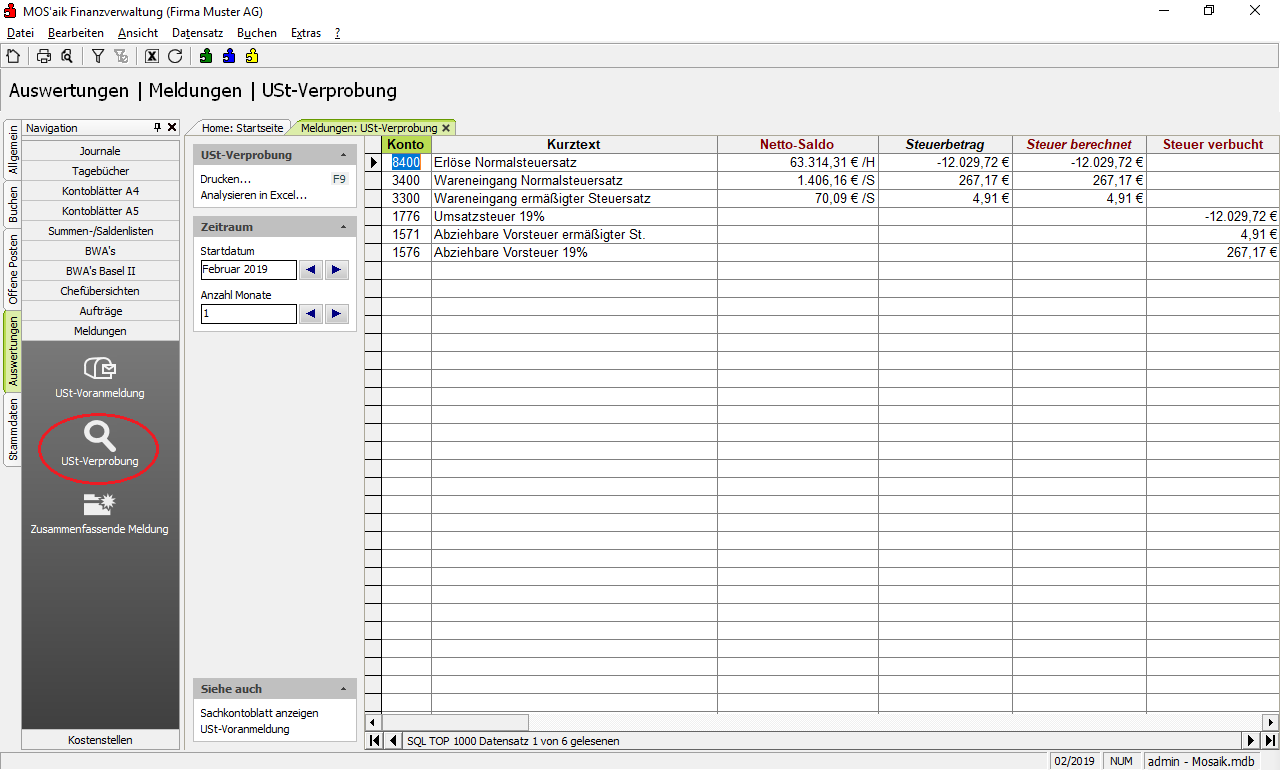Click the green puzzle piece icon
The height and width of the screenshot is (770, 1280).
tap(206, 56)
